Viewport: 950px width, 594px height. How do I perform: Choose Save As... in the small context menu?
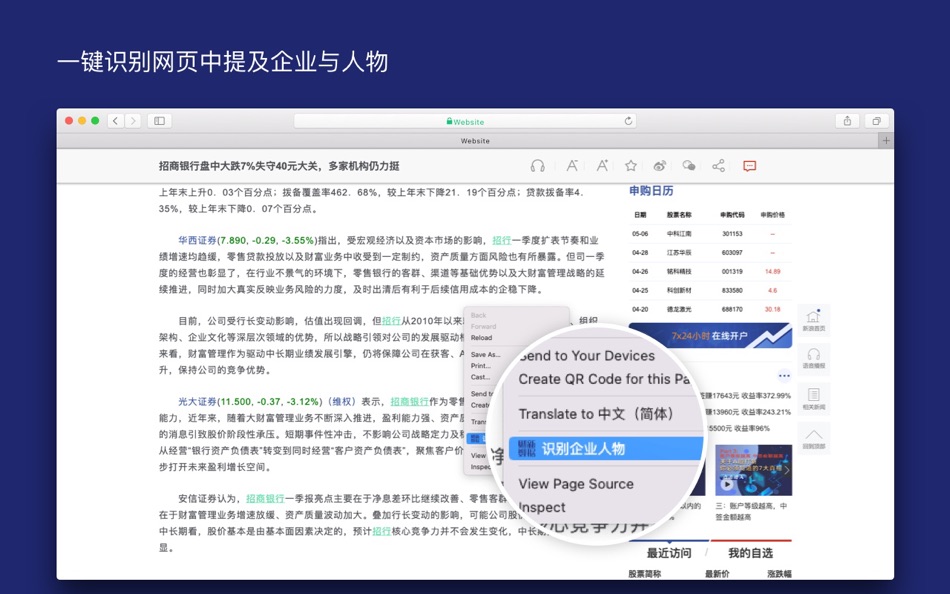coord(485,355)
